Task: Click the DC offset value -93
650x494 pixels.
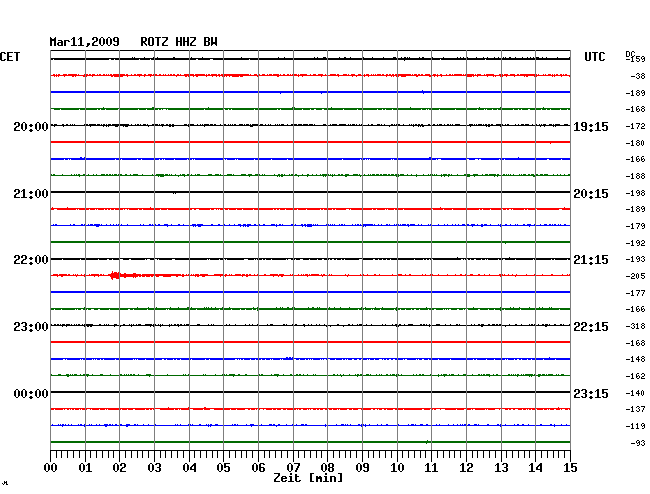Action: click(x=638, y=443)
